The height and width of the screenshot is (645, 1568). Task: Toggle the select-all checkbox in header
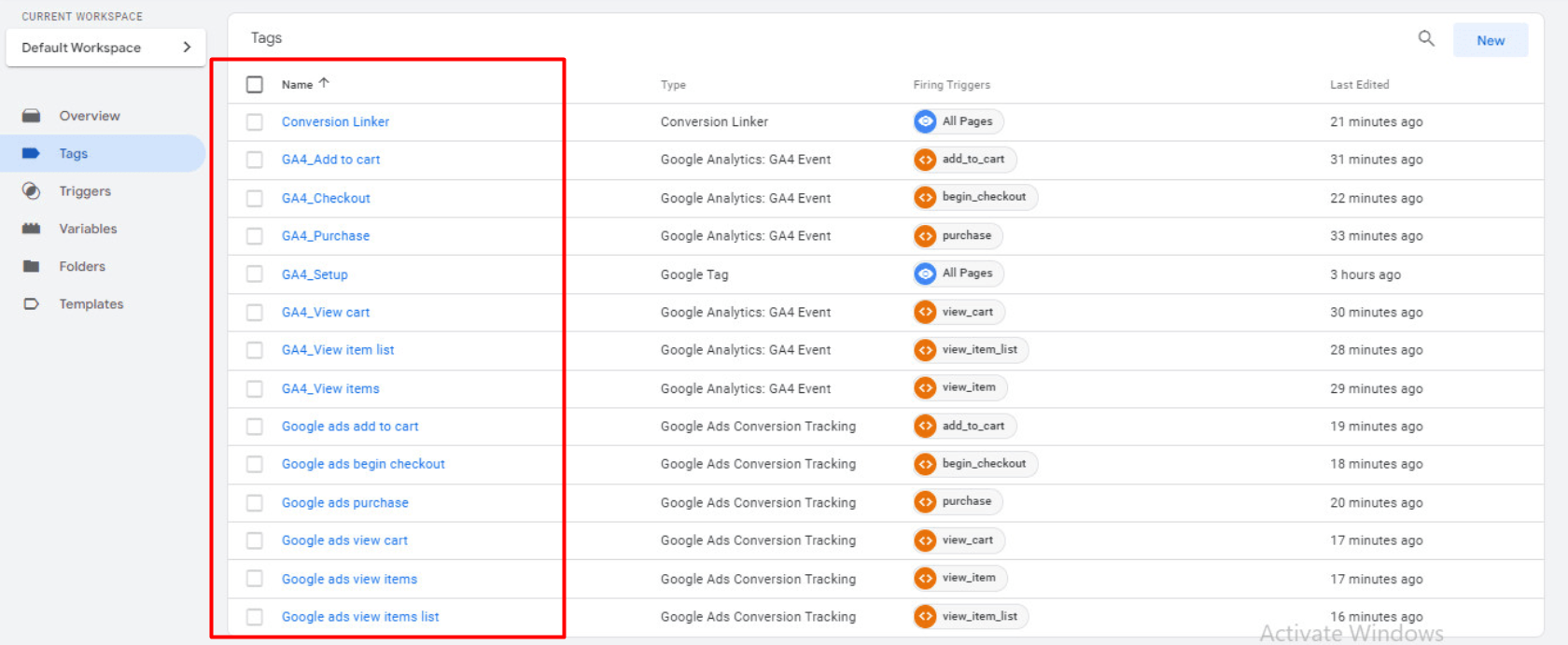tap(255, 85)
